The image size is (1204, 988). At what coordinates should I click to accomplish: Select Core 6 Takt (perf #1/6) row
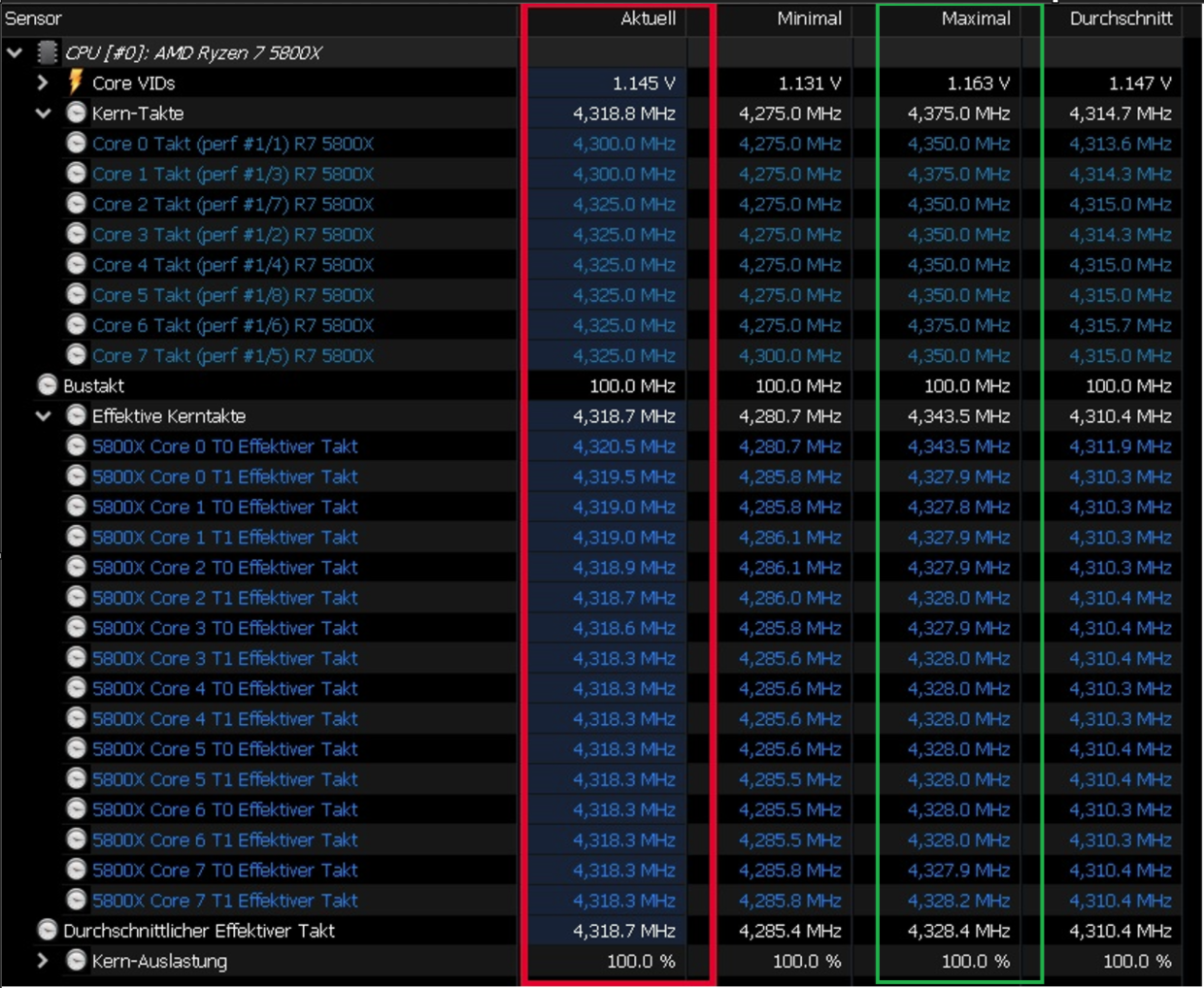tap(233, 325)
